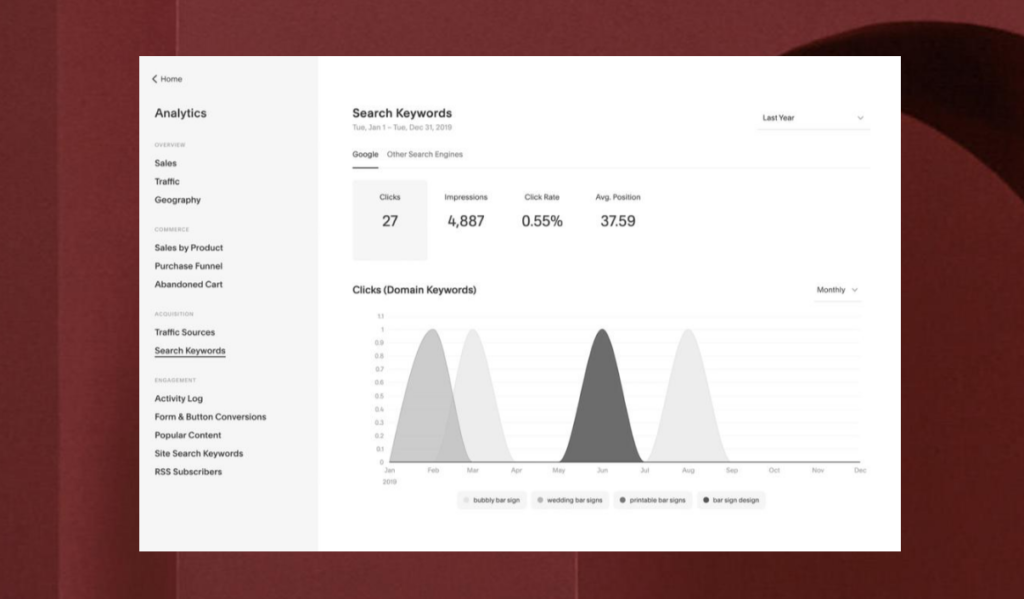Switch to Other Search Engines tab
Image resolution: width=1024 pixels, height=599 pixels.
[x=424, y=155]
